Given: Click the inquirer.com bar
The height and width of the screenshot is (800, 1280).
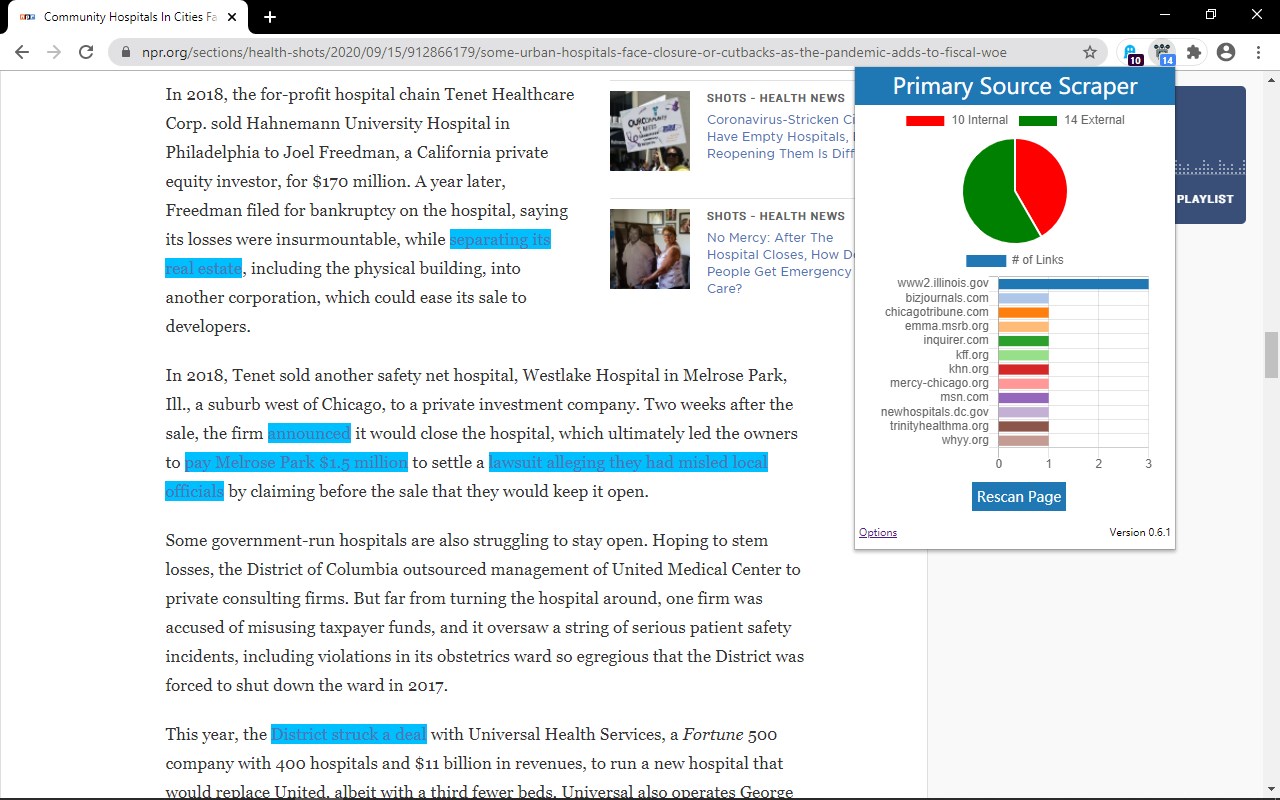Looking at the screenshot, I should click(1024, 341).
